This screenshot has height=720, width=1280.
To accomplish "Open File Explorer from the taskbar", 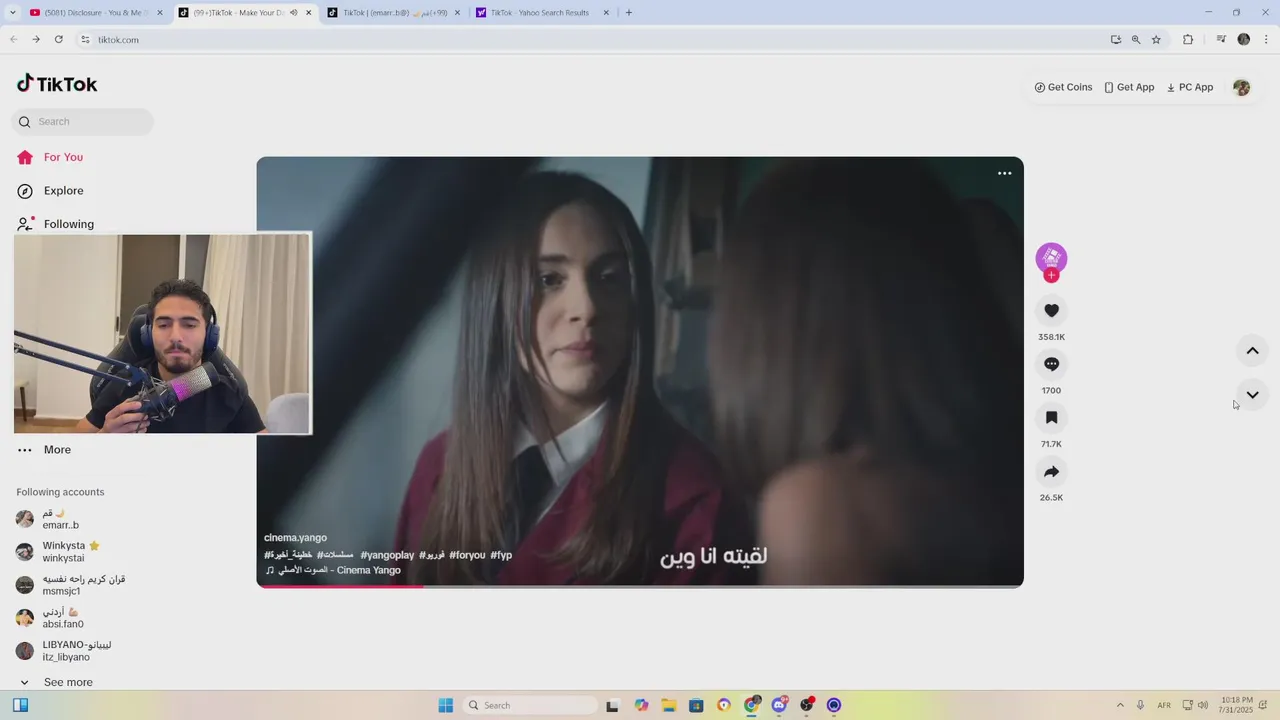I will (x=669, y=706).
